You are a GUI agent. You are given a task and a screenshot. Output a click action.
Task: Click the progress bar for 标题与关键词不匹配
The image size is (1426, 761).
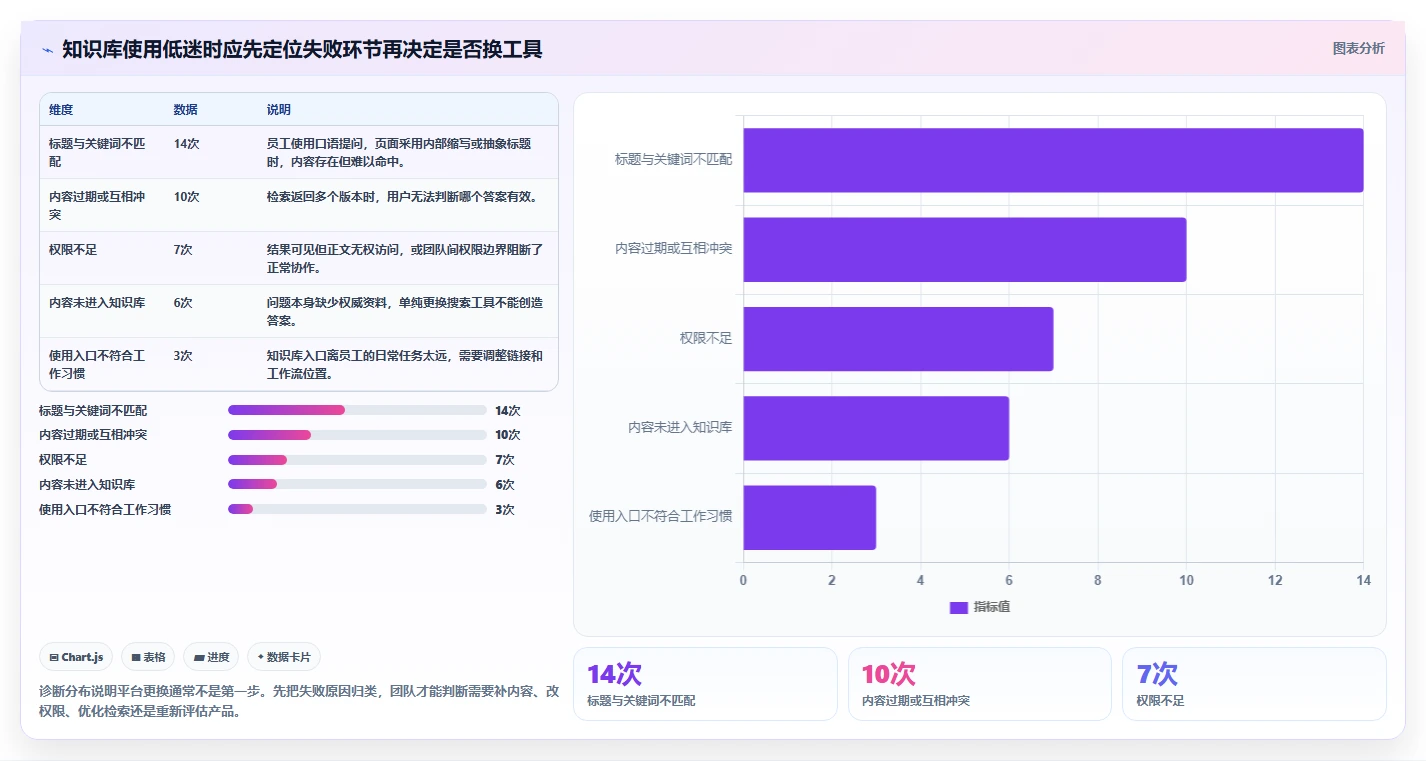point(357,410)
